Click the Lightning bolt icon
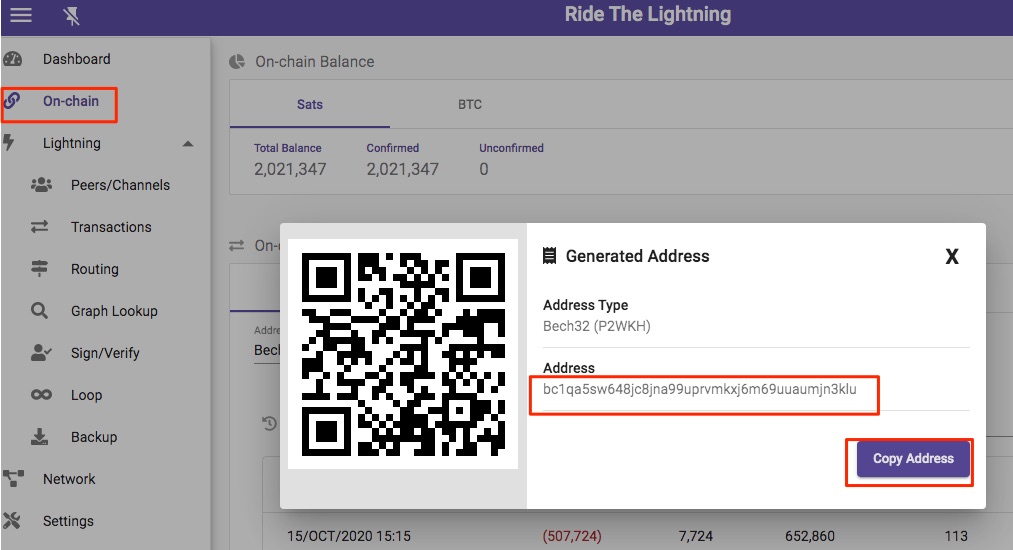The image size is (1013, 550). [x=8, y=142]
